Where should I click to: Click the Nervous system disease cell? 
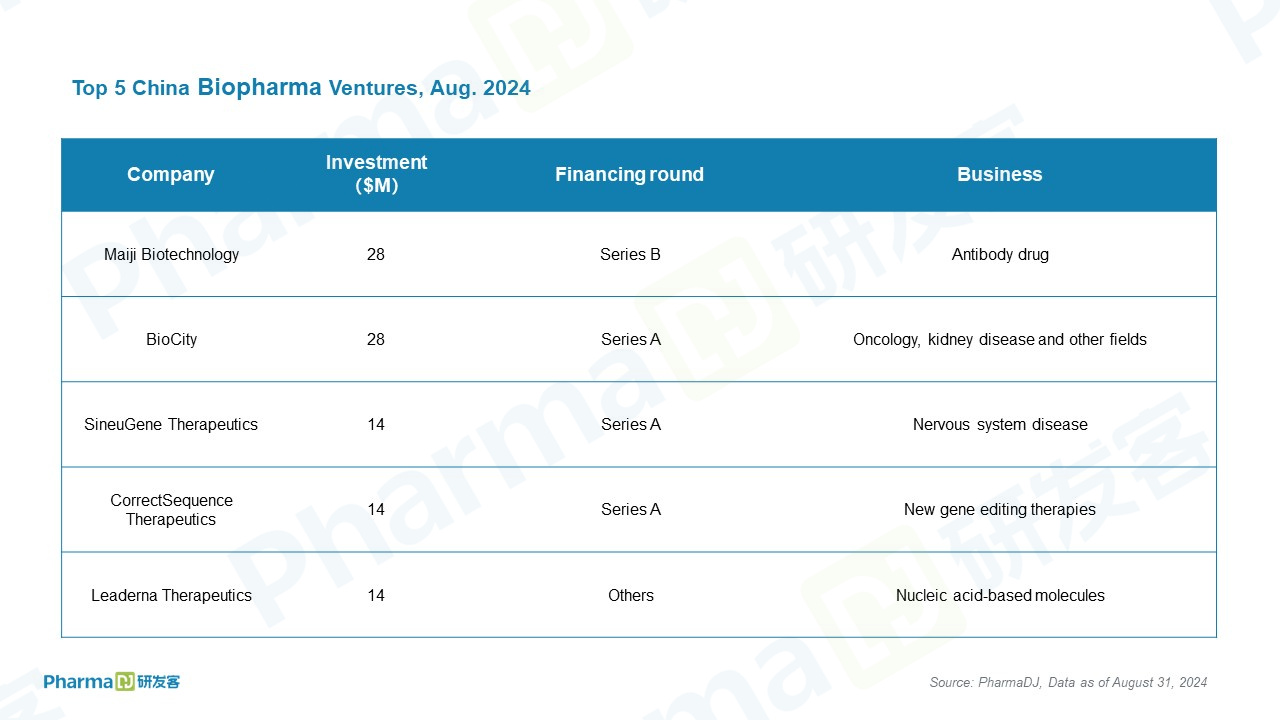point(1000,424)
